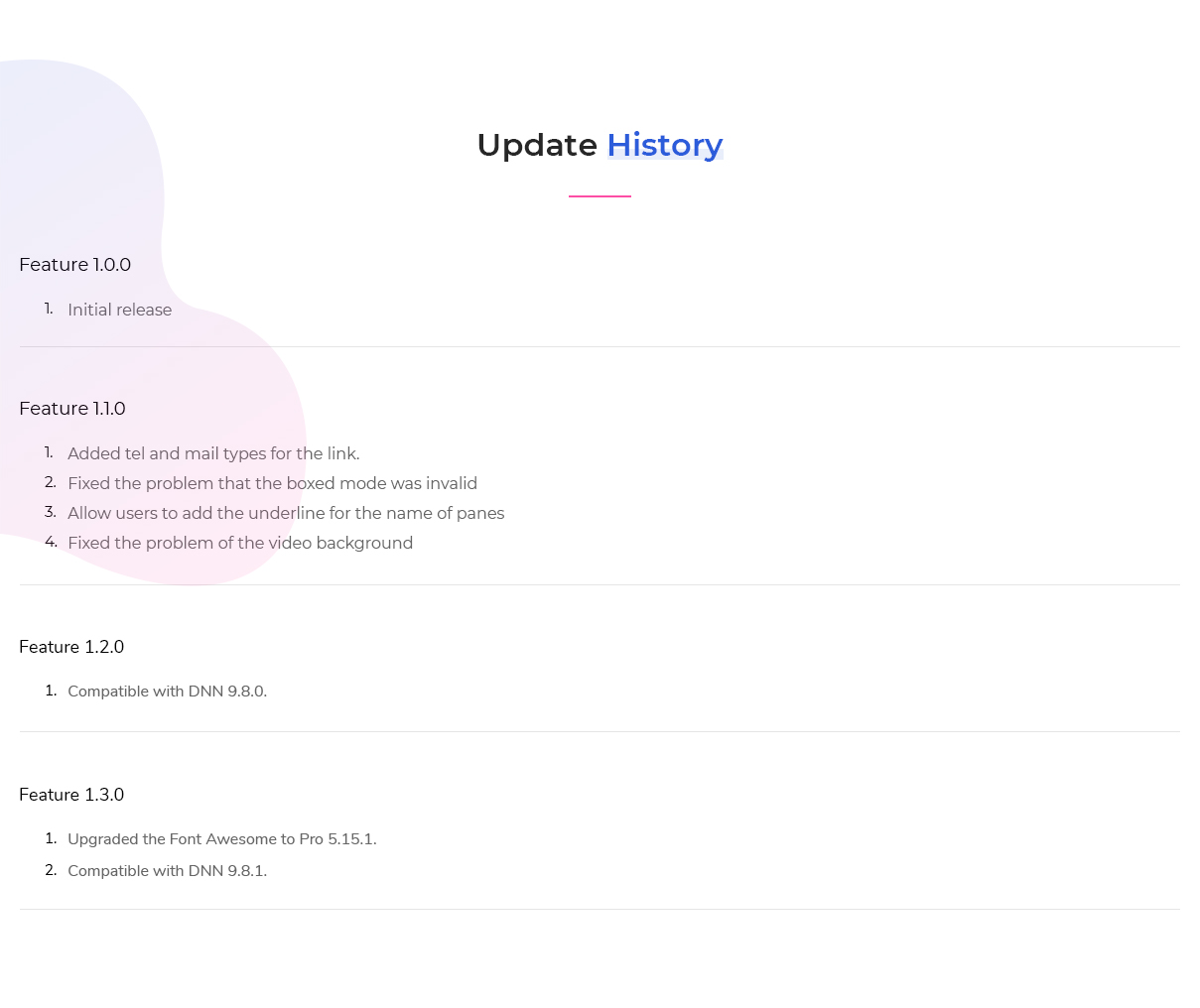Click Compatible with DNN 9.8.1 item
Viewport: 1200px width, 1008px height.
pos(167,871)
